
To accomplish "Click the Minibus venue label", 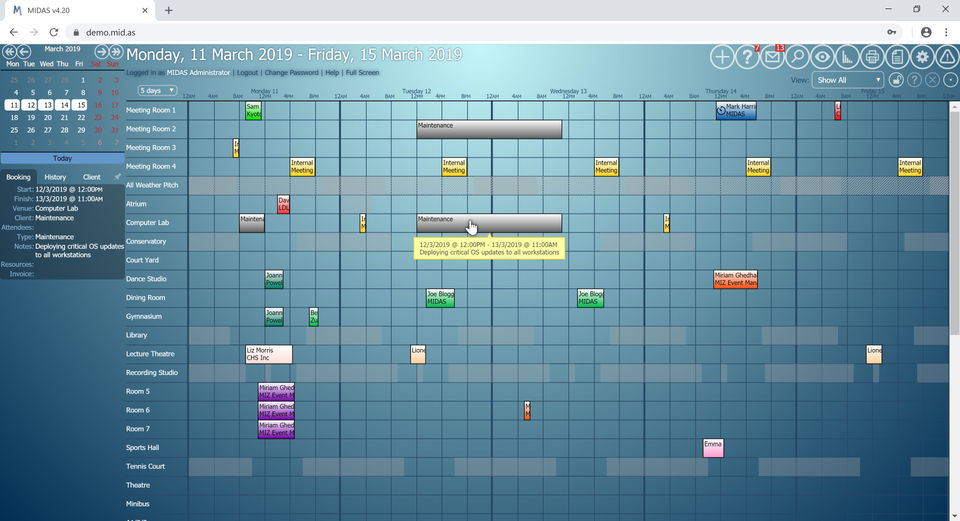I will (x=137, y=504).
